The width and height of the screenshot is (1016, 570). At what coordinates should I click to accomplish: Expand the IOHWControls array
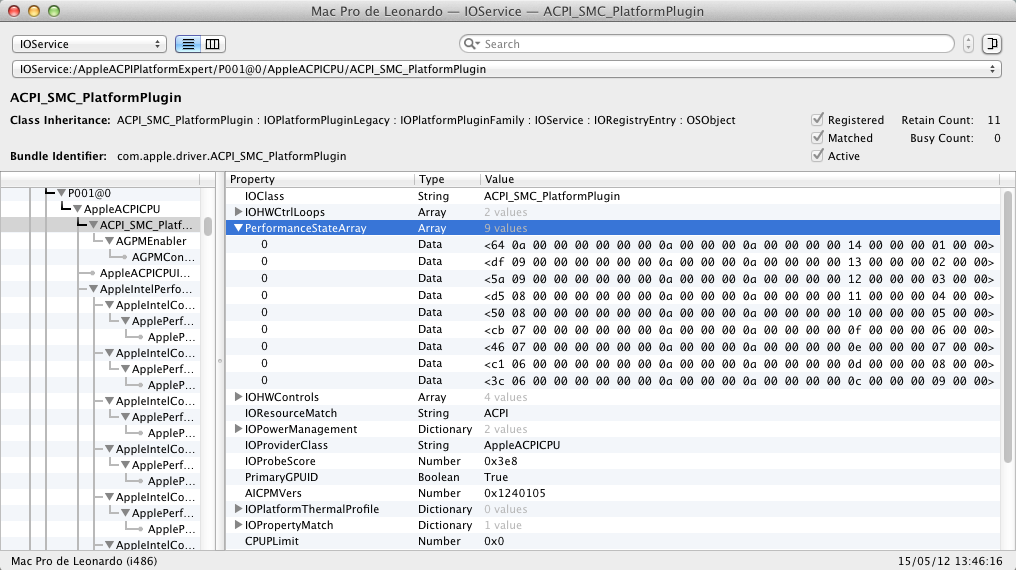[238, 397]
